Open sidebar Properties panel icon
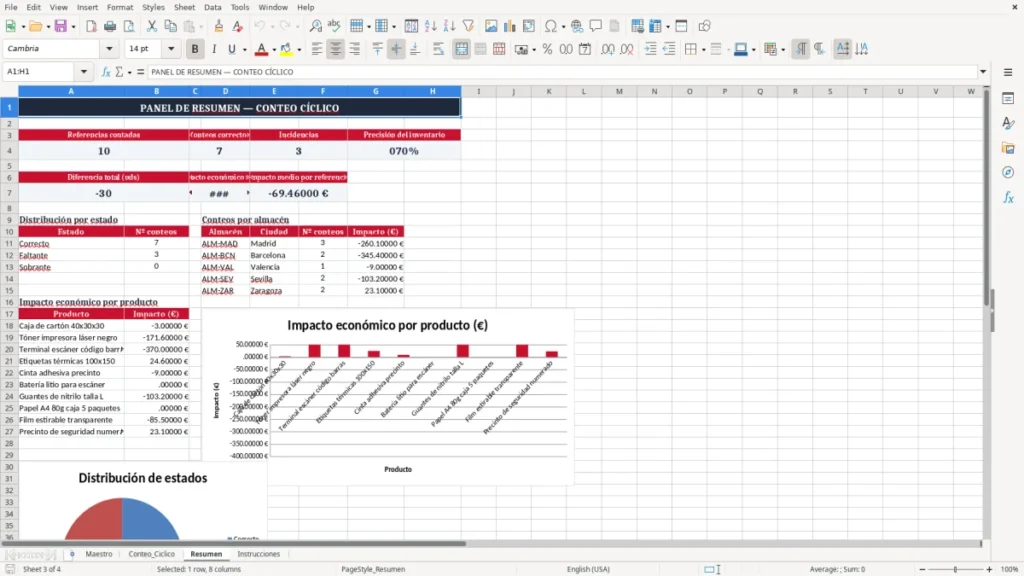 coord(1008,99)
